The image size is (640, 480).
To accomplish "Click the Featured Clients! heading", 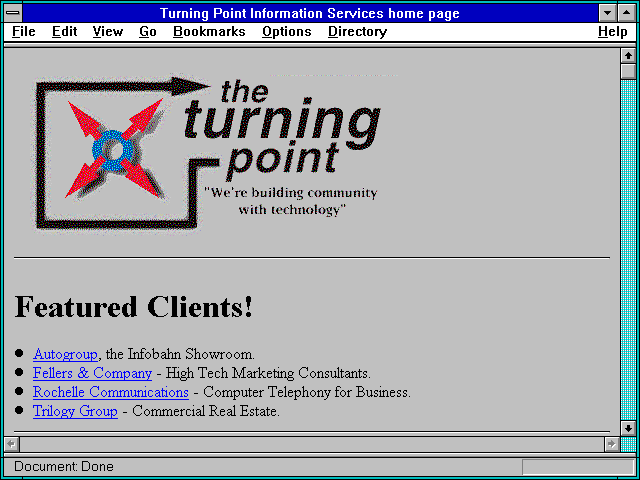I will pyautogui.click(x=133, y=307).
